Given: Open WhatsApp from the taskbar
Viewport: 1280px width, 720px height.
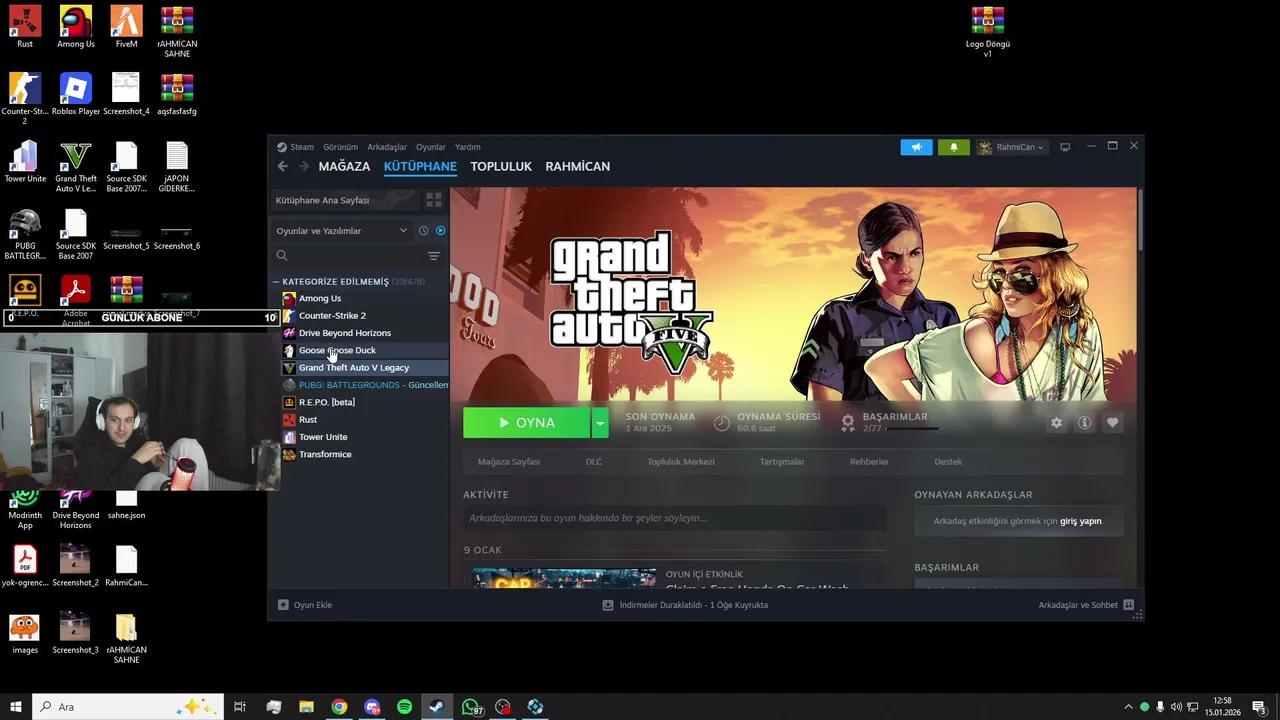Looking at the screenshot, I should pos(470,707).
